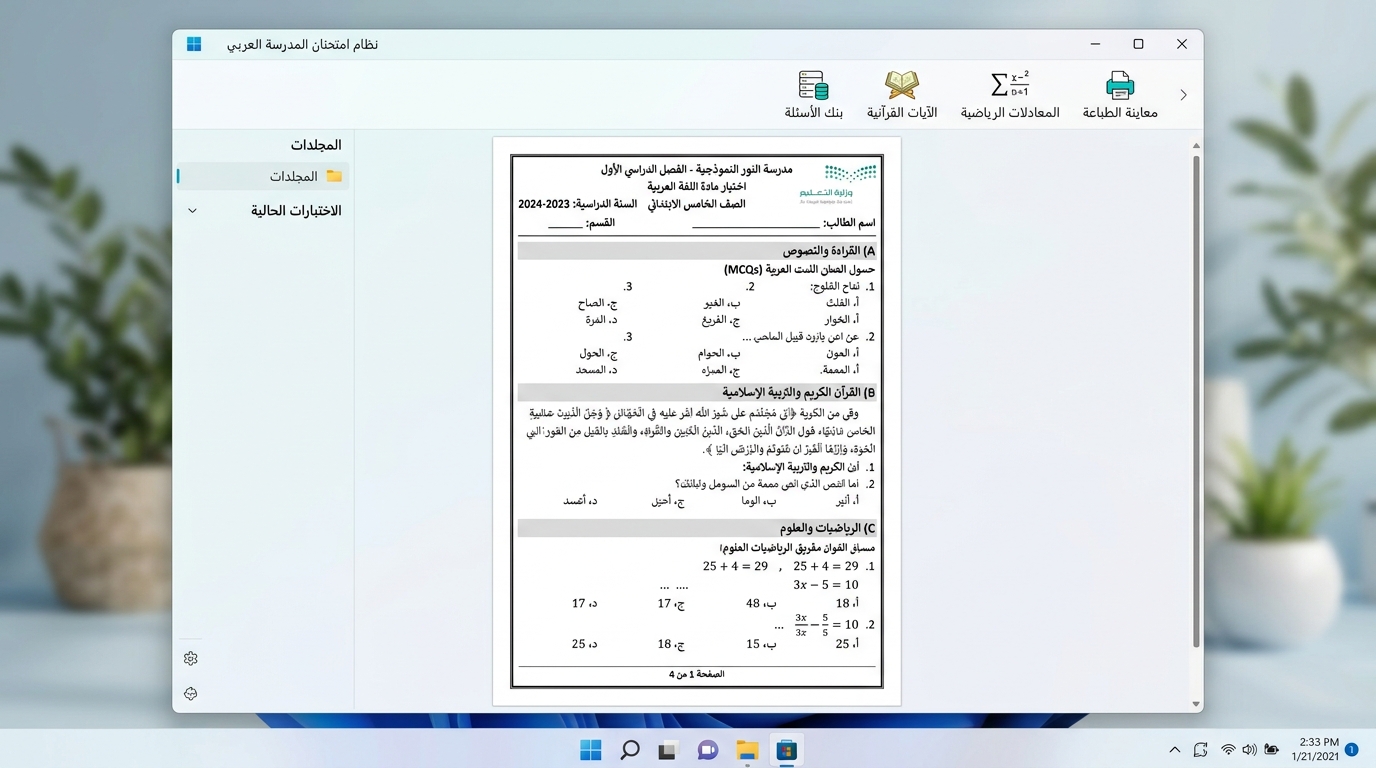Click the scrollbar down arrow

1196,704
